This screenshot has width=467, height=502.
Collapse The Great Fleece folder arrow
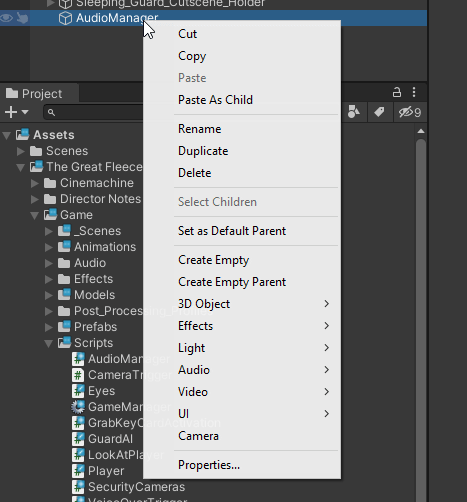pos(21,167)
